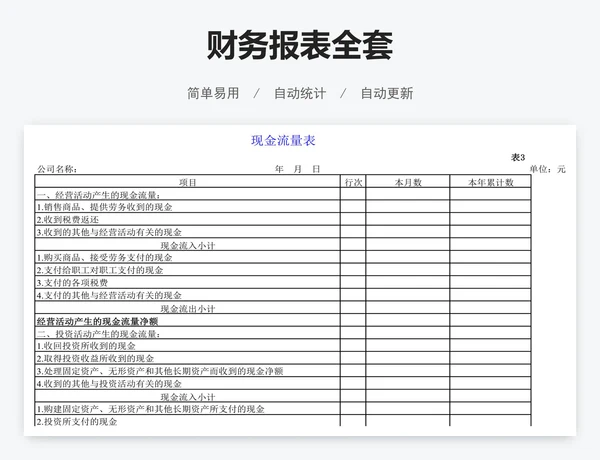
Task: Select row 4.收到的其他与投资活动有关的现金
Action: click(x=283, y=384)
